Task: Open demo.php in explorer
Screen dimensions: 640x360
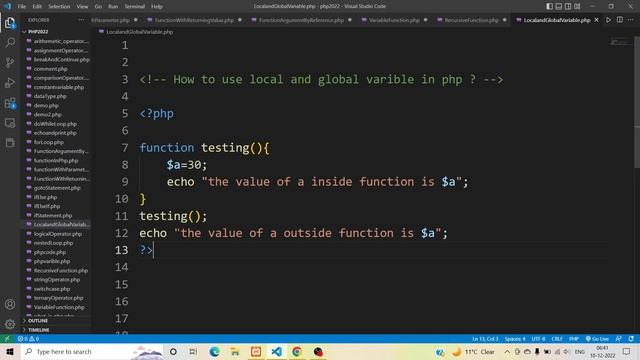Action: 46,105
